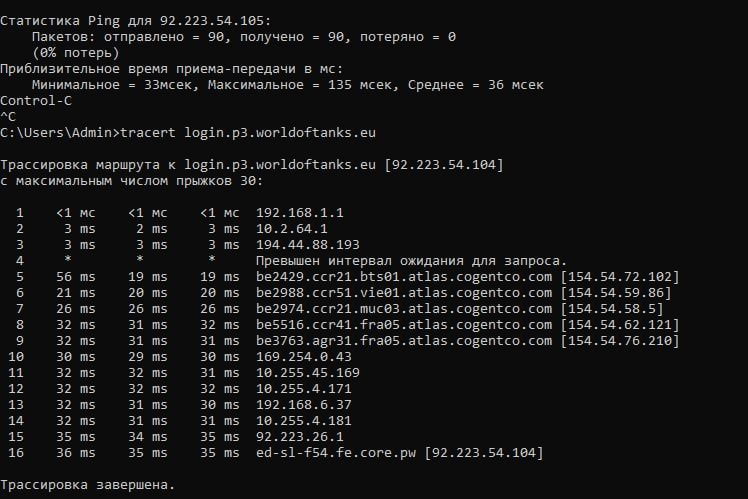The image size is (748, 499).
Task: Click the 169.254.0.43 address in hop 10
Action: point(303,357)
